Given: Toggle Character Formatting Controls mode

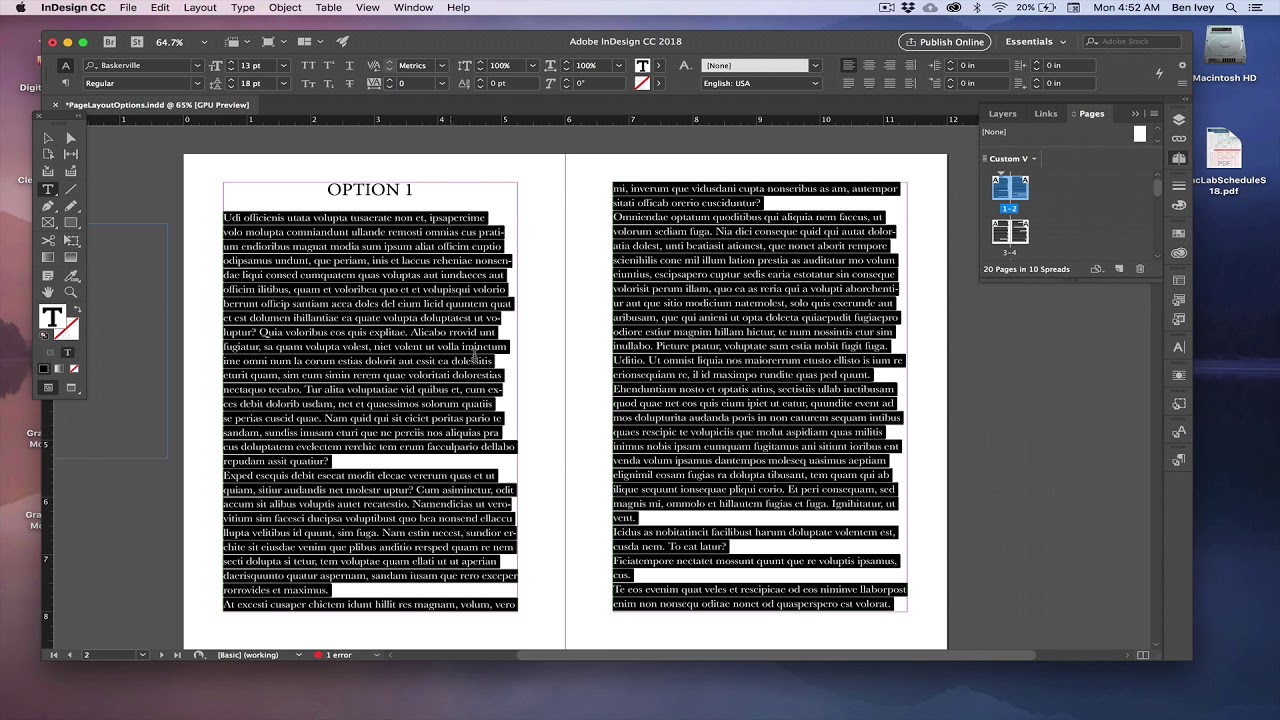Looking at the screenshot, I should click(x=66, y=66).
